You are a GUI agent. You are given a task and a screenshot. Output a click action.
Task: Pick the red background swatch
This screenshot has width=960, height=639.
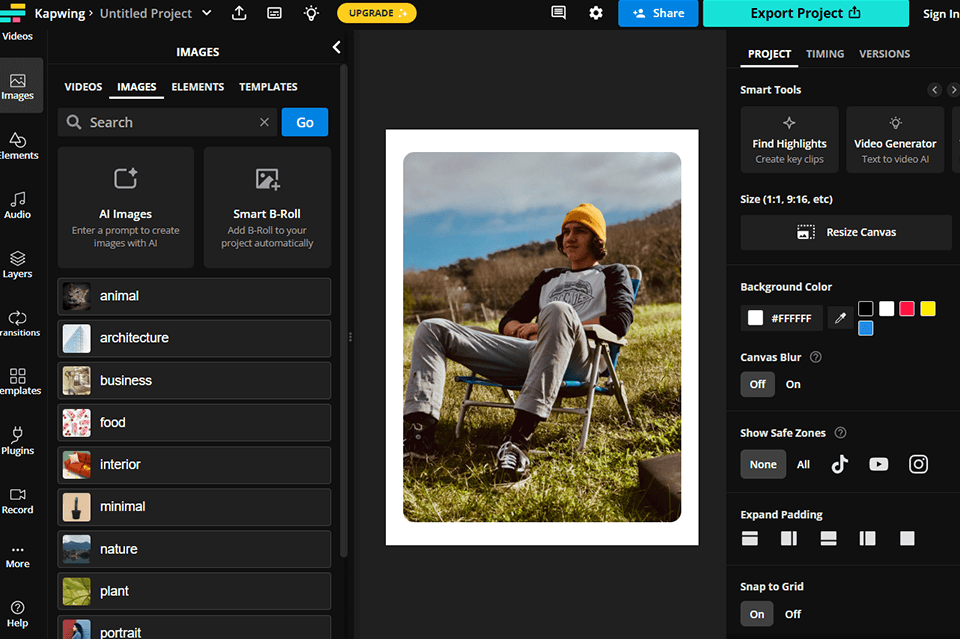pyautogui.click(x=907, y=308)
